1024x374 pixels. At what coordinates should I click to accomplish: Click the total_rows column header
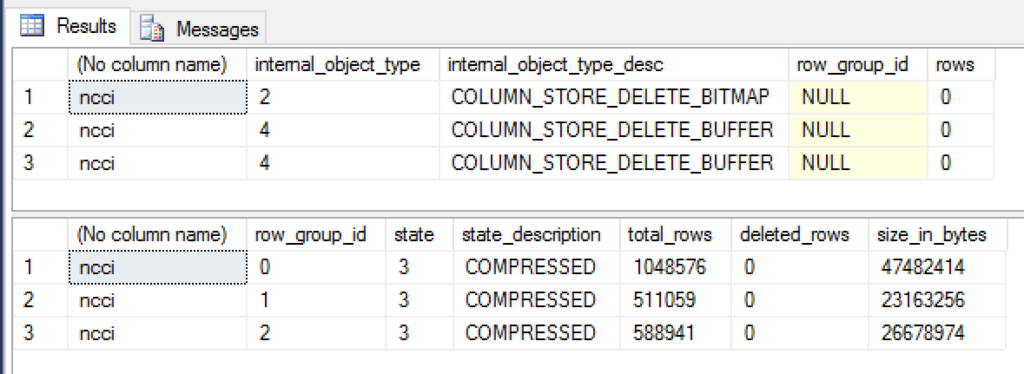[x=675, y=234]
